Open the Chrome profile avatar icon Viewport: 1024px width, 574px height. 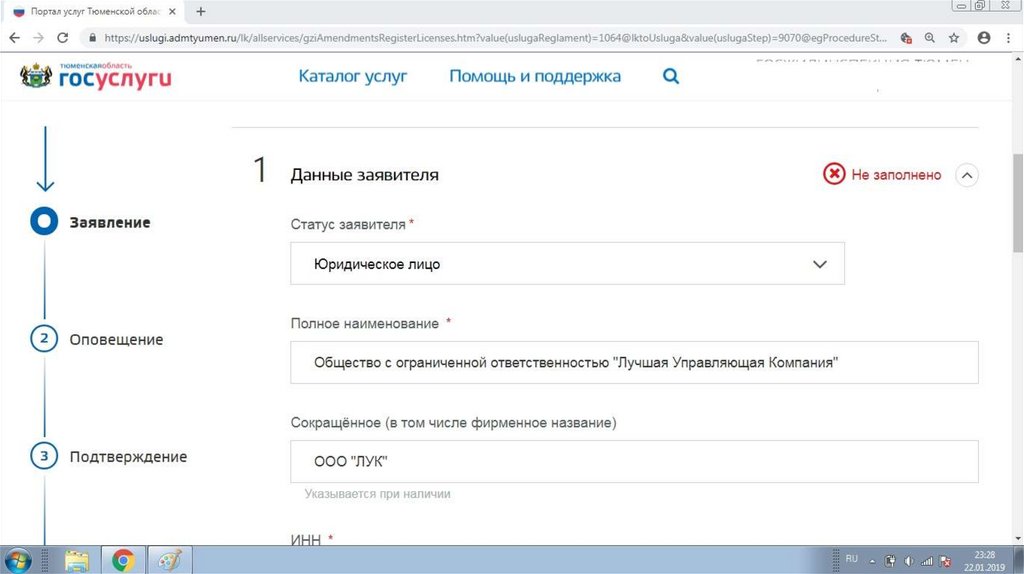pyautogui.click(x=984, y=38)
